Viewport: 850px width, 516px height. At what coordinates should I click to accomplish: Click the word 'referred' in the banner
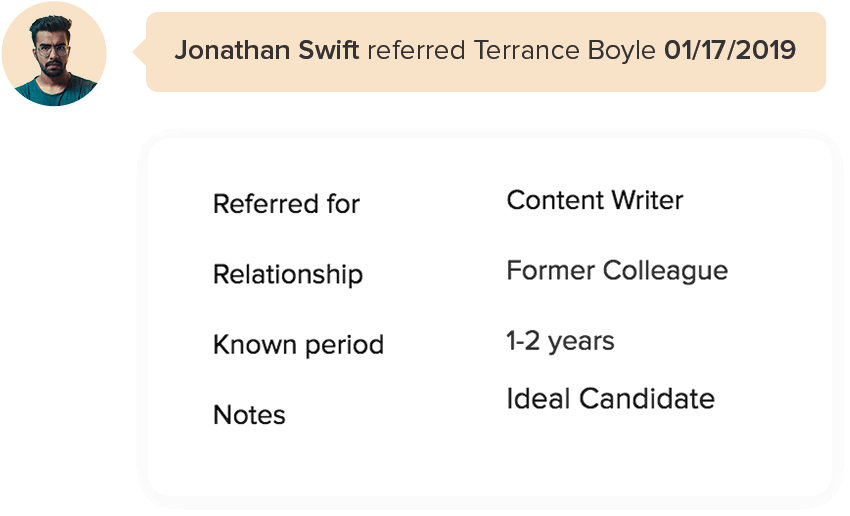tap(416, 51)
